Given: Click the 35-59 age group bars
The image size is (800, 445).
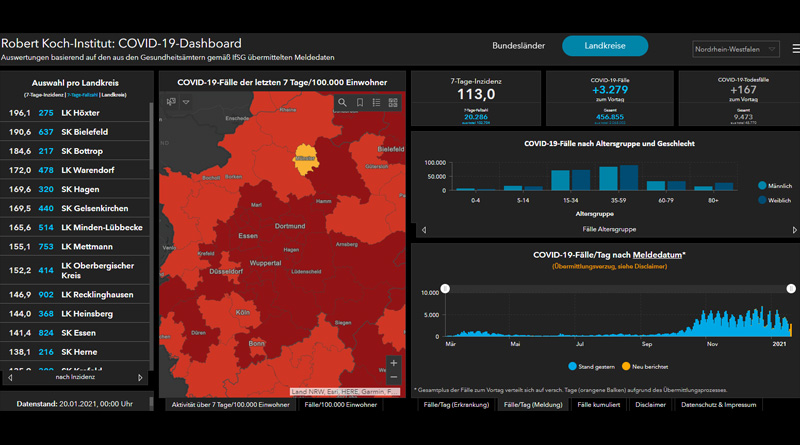Looking at the screenshot, I should (x=618, y=178).
